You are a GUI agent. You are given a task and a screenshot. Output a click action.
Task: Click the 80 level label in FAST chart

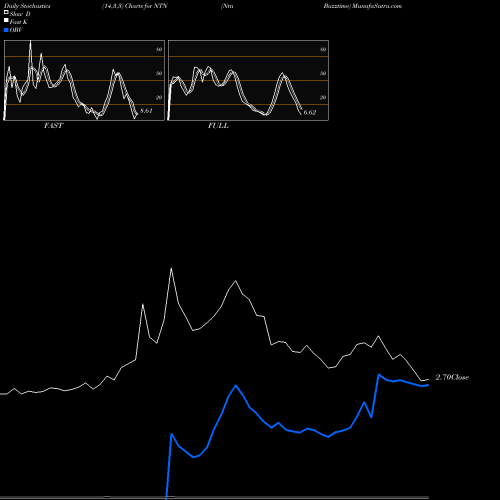(159, 49)
